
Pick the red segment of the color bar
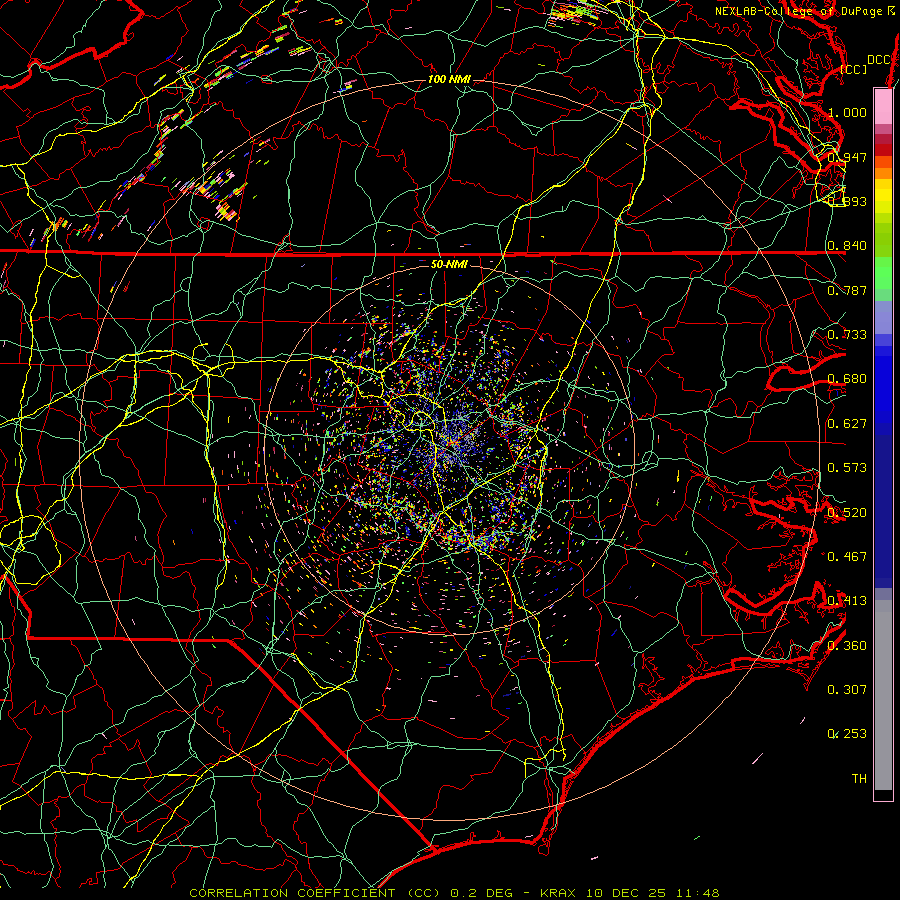tap(883, 150)
